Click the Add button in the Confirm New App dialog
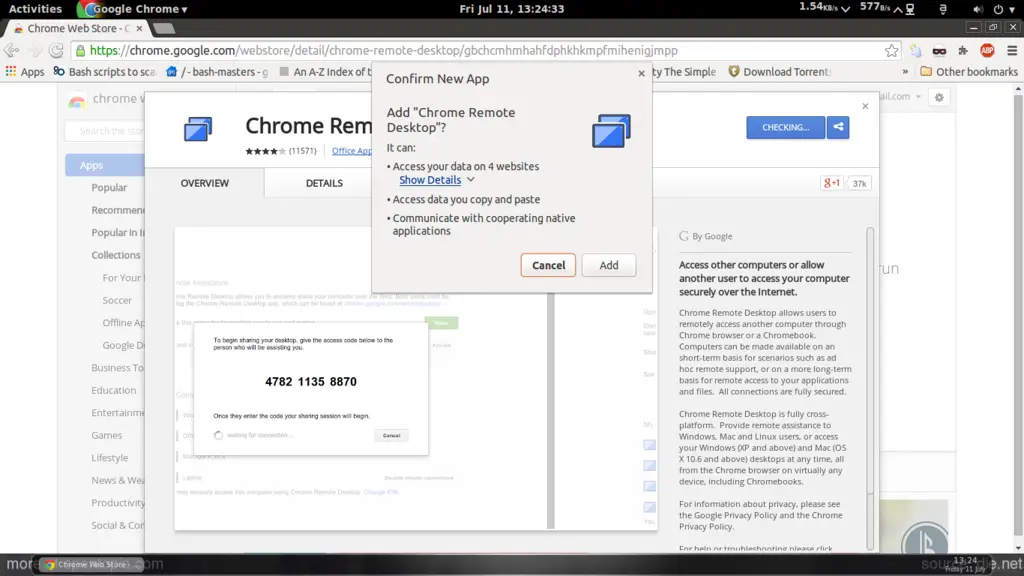 609,265
